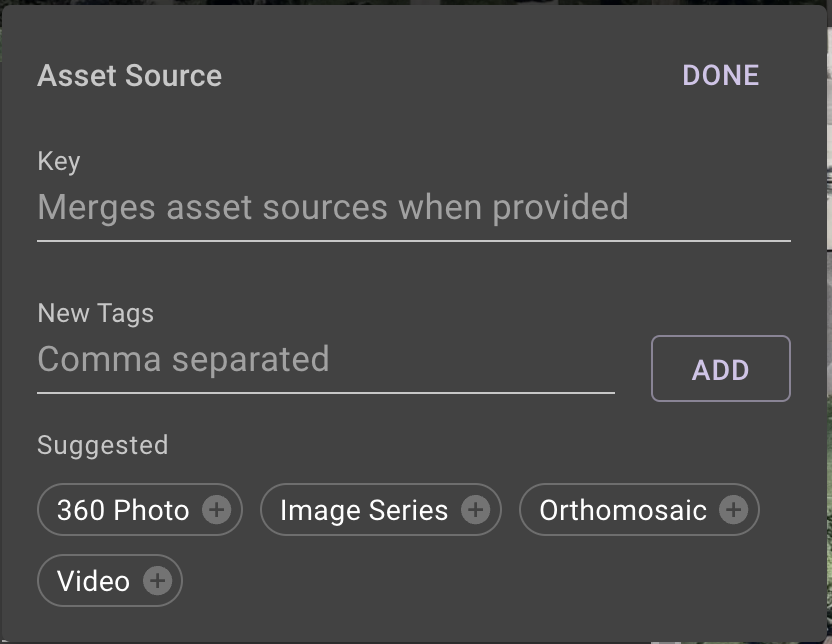Click the plus icon on Image Series

[477, 510]
